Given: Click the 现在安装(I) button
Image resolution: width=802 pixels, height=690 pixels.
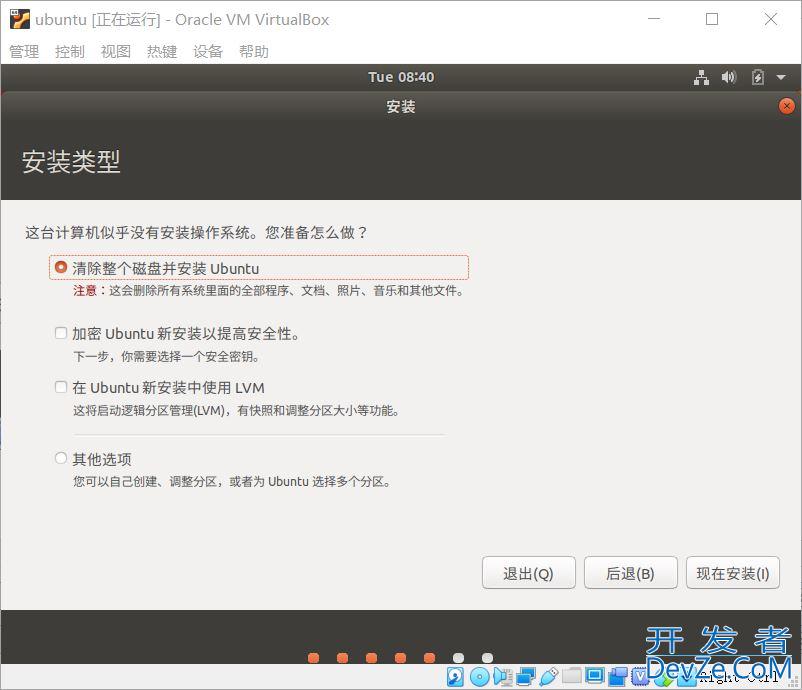Looking at the screenshot, I should (x=733, y=573).
